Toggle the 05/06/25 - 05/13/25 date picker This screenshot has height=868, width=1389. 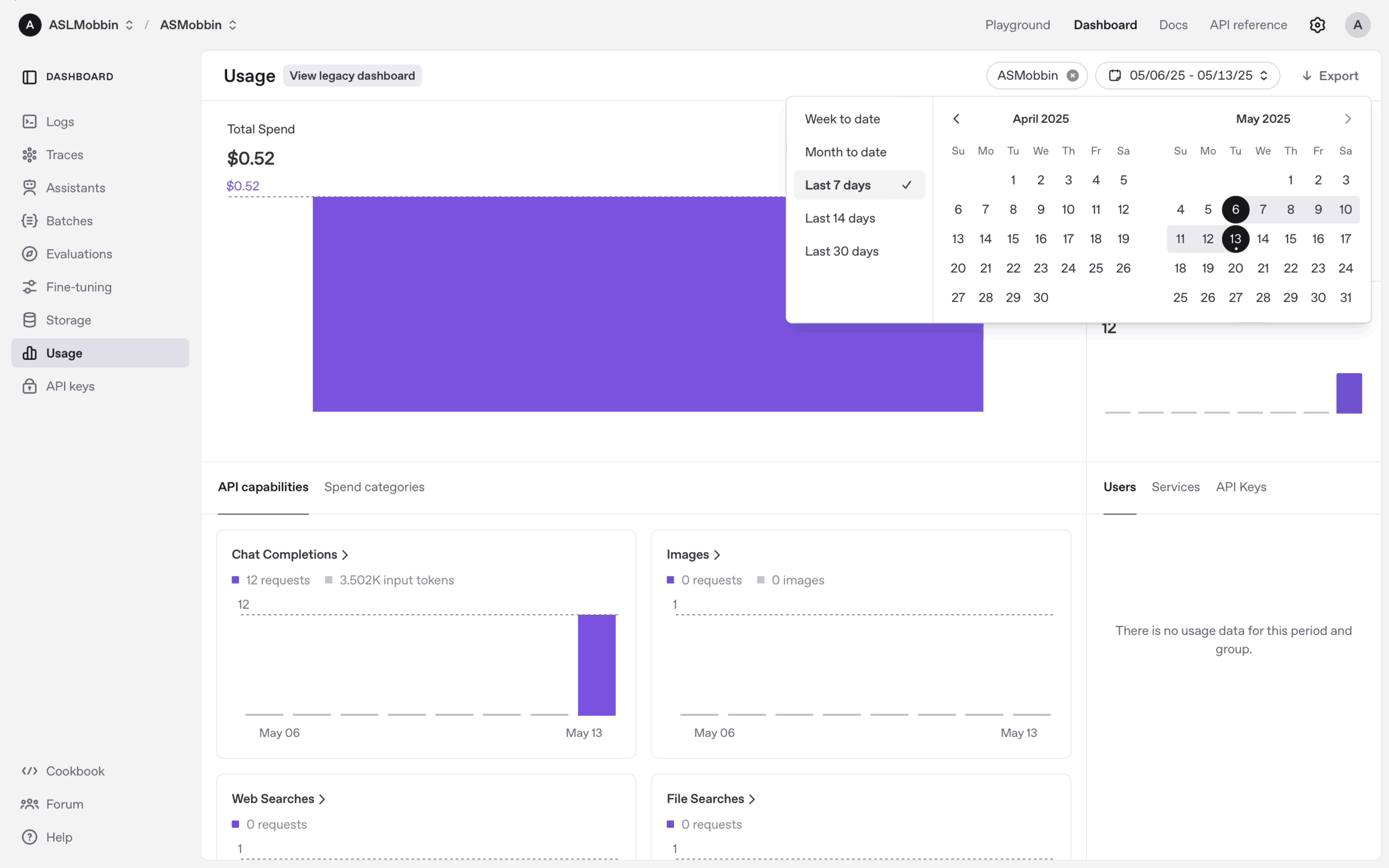[x=1187, y=76]
